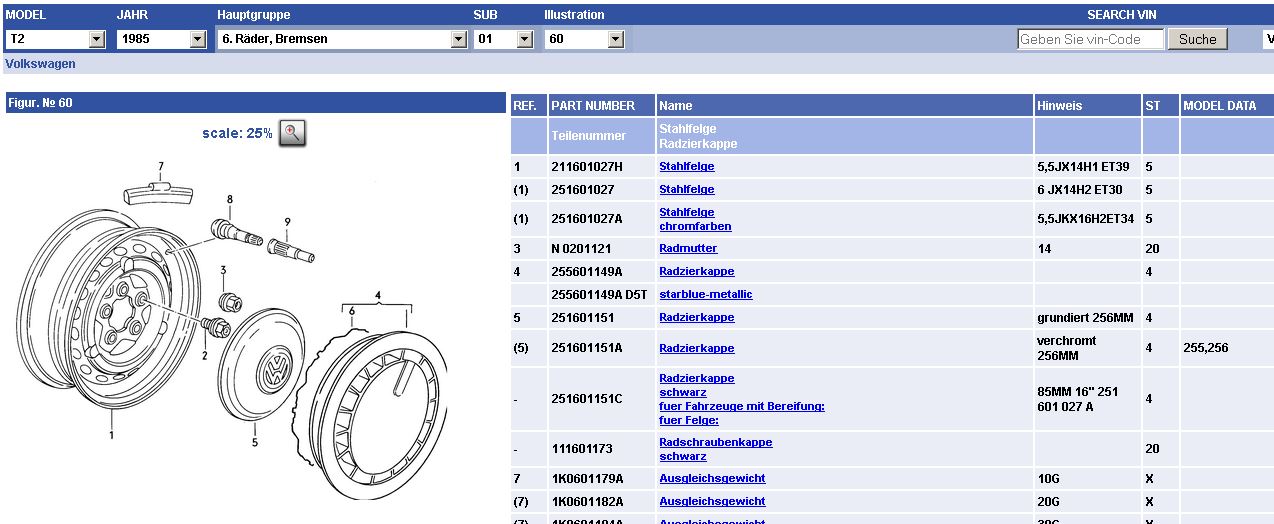Click the Volkswagen breadcrumb link
Screen dimensions: 1274x524
click(x=40, y=64)
